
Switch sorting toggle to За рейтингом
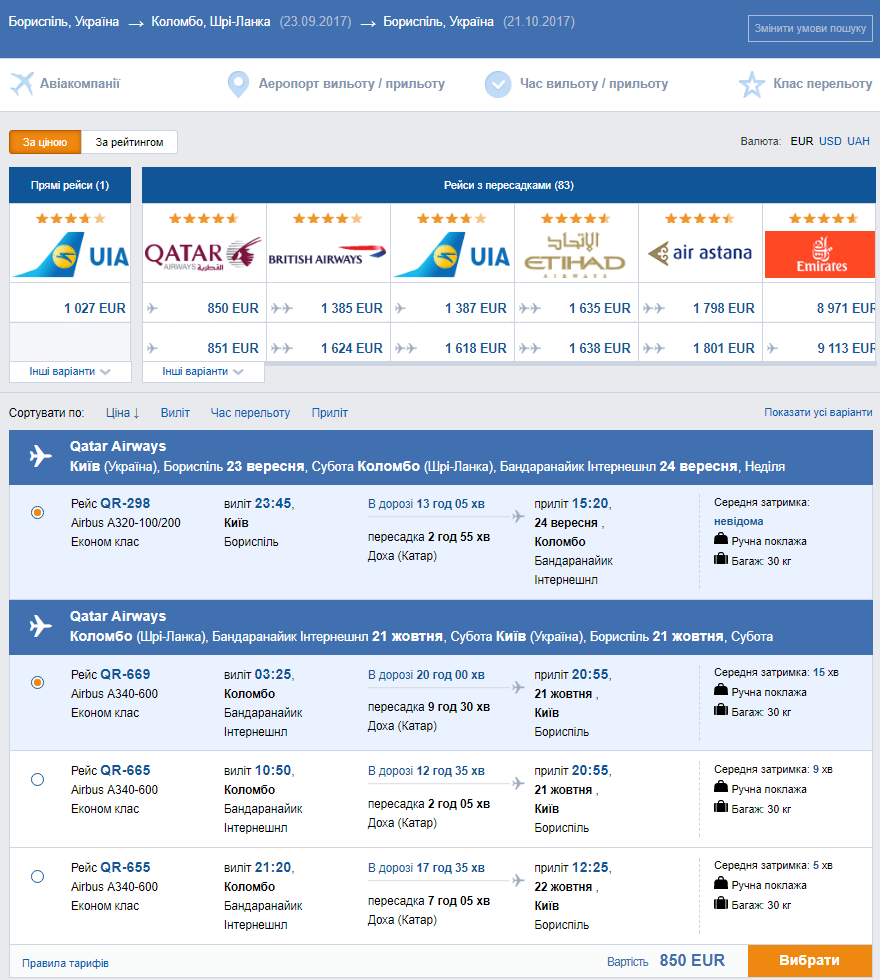point(129,142)
